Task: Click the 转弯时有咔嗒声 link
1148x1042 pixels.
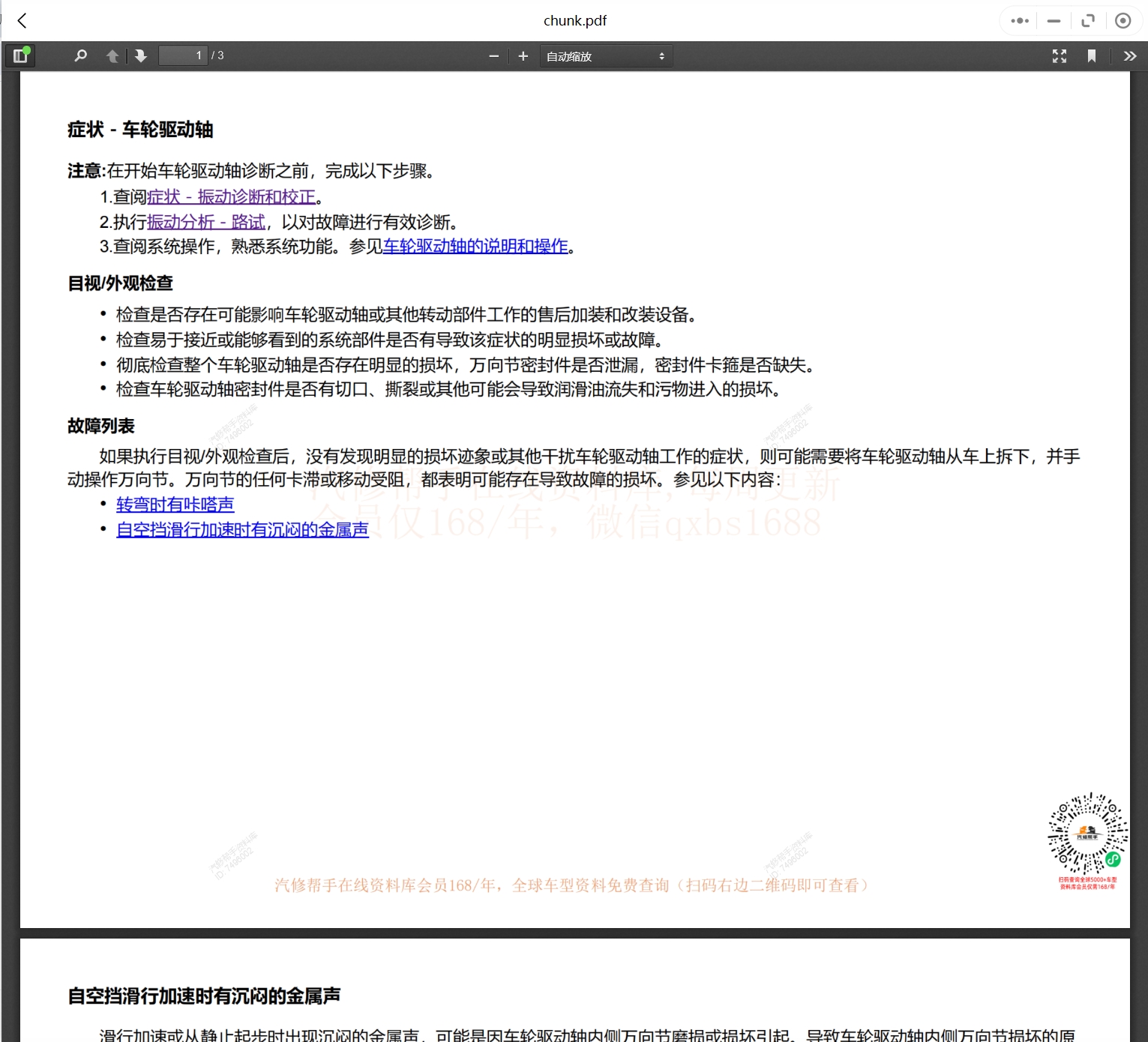Action: [x=175, y=505]
